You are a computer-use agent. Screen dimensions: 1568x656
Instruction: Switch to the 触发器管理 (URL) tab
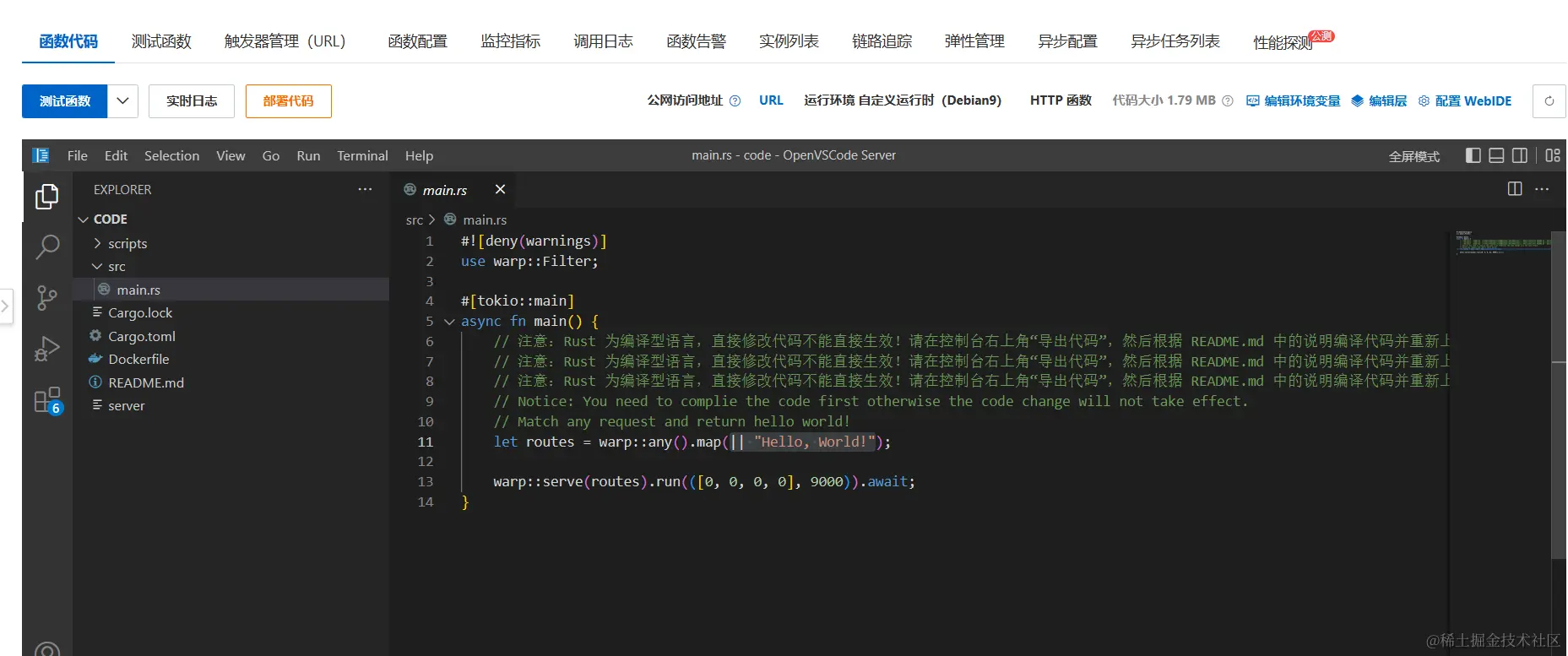[285, 41]
